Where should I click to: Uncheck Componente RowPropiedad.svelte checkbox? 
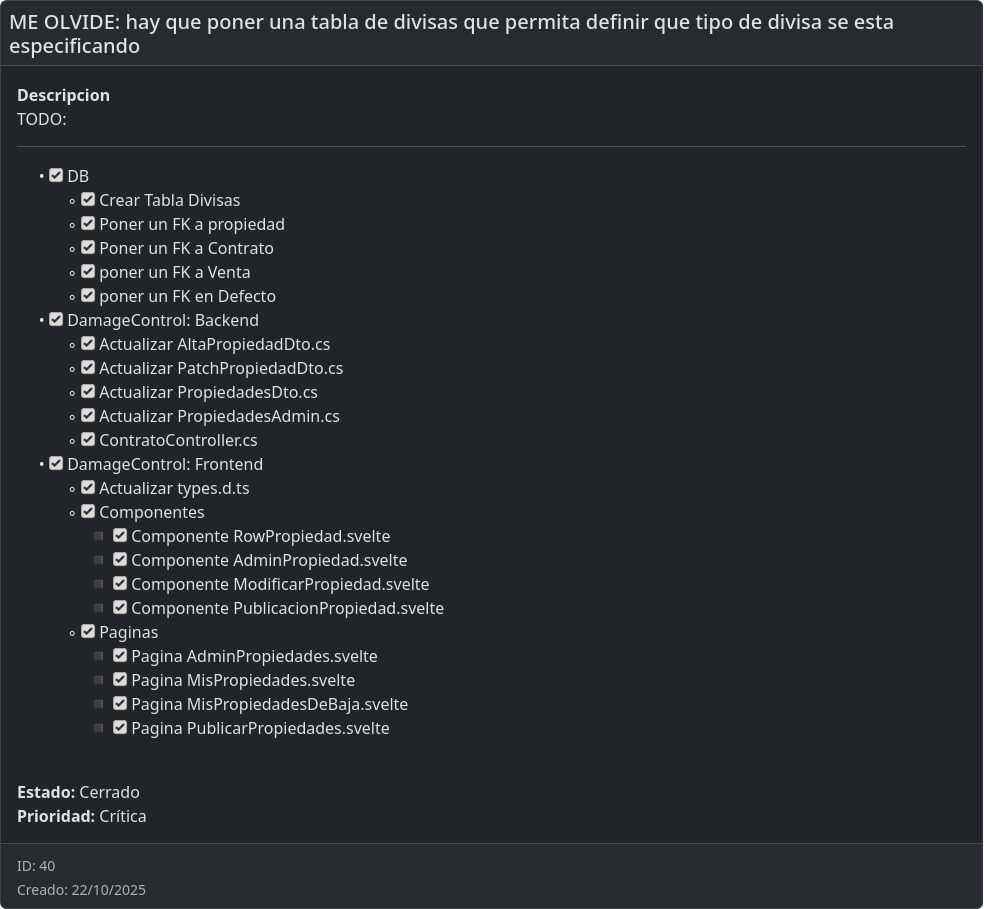pyautogui.click(x=120, y=535)
